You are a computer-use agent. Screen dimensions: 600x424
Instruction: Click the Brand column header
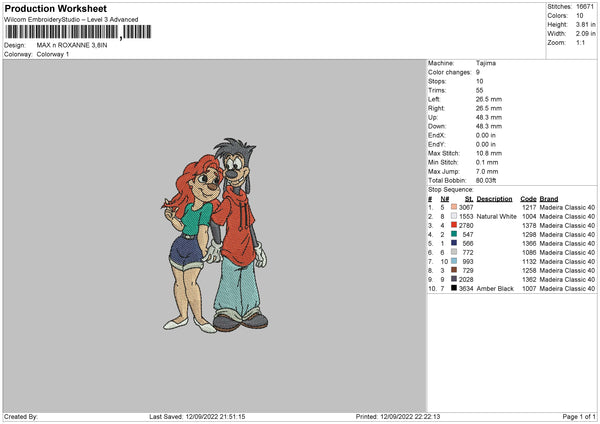pos(549,198)
